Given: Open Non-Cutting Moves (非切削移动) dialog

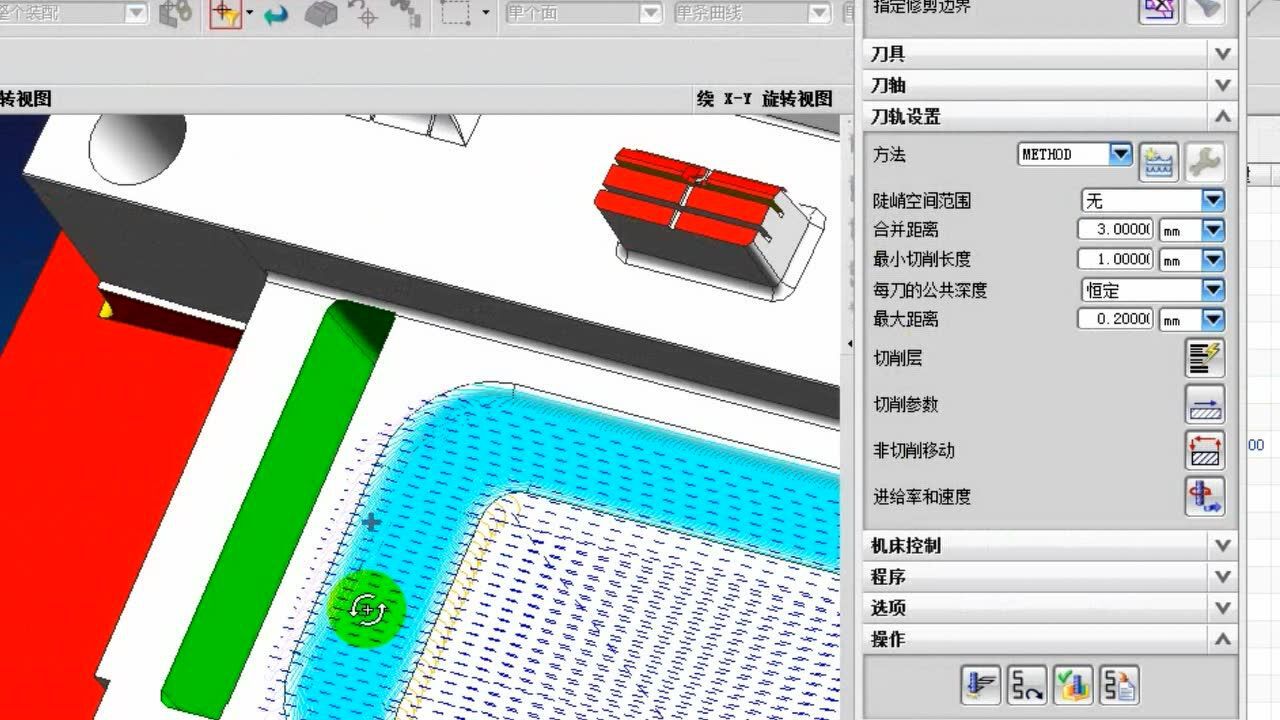Looking at the screenshot, I should pos(1204,451).
